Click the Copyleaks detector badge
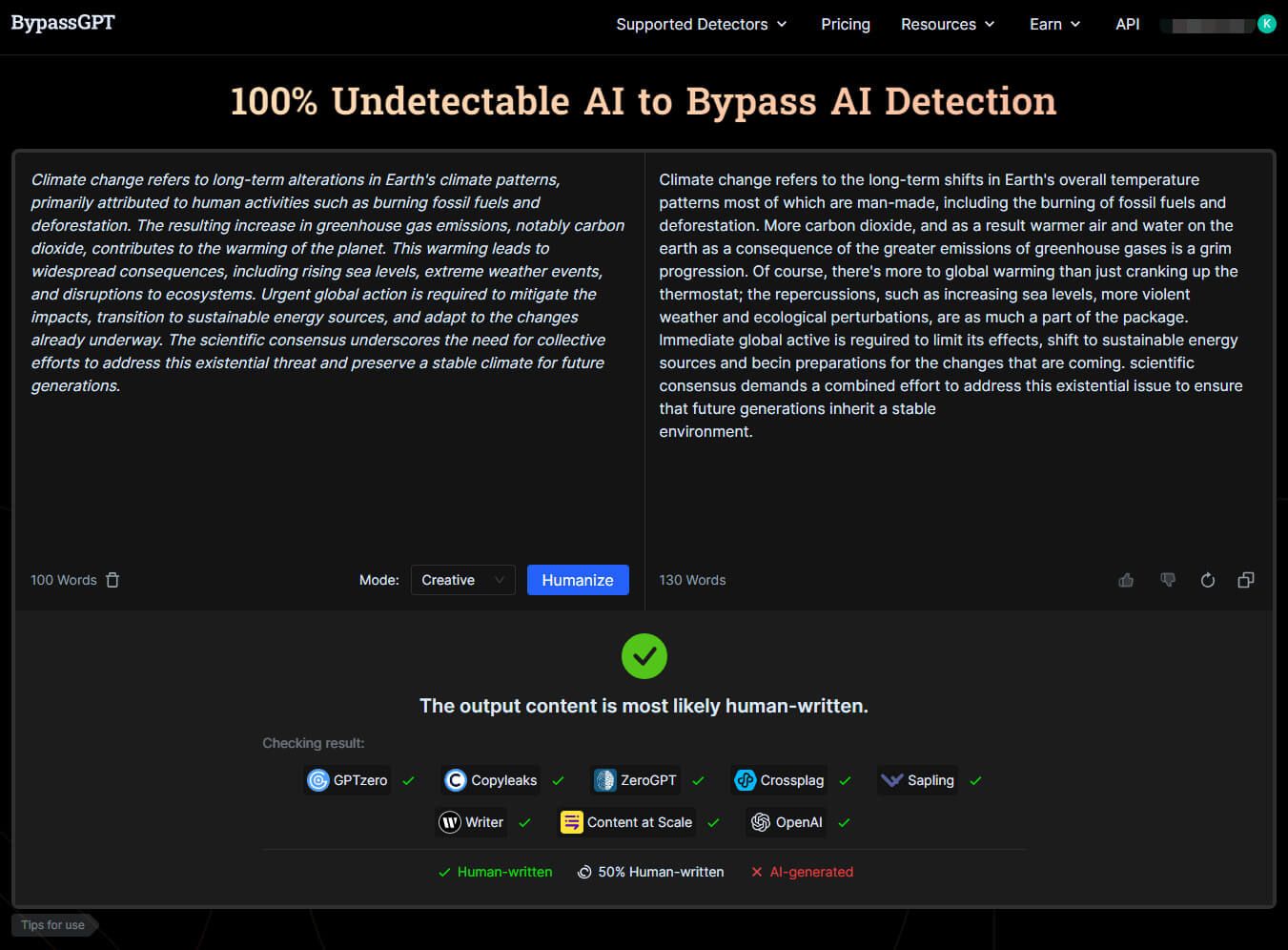1288x950 pixels. click(x=491, y=780)
